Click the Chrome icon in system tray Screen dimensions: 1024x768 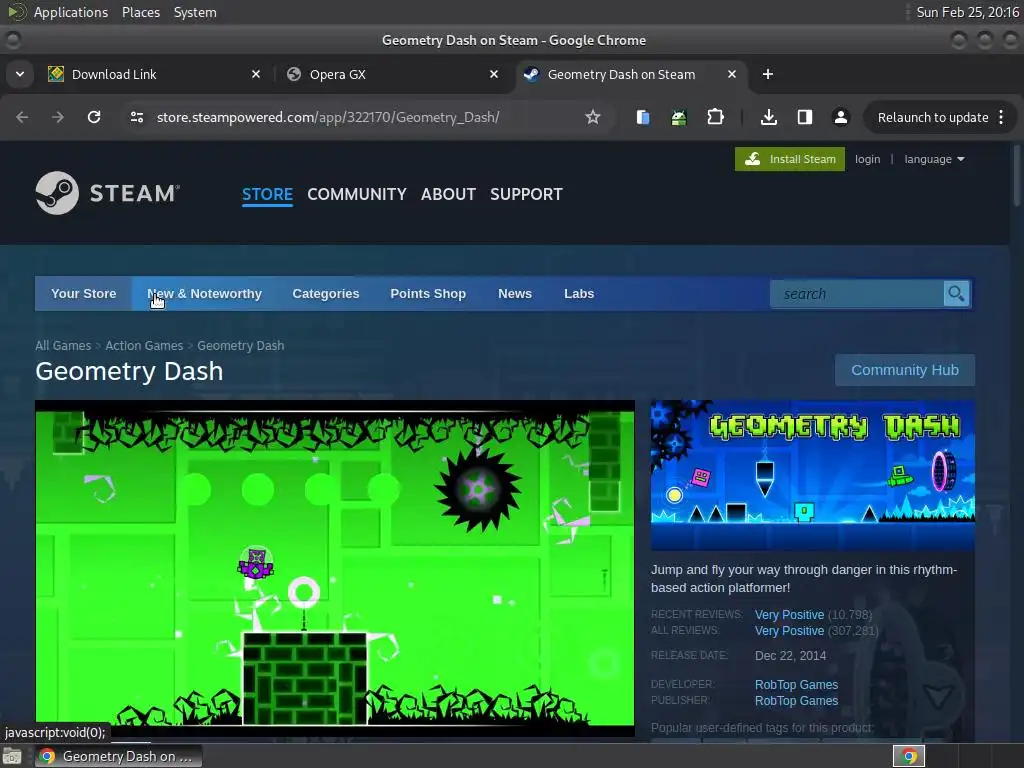pos(909,756)
